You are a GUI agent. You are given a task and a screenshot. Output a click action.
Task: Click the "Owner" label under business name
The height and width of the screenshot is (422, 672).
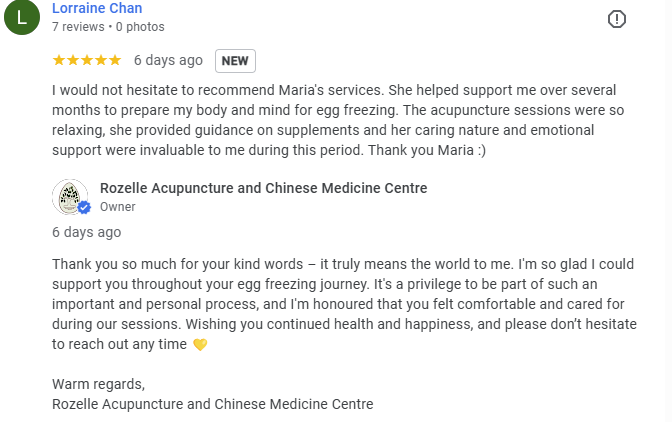click(x=117, y=207)
